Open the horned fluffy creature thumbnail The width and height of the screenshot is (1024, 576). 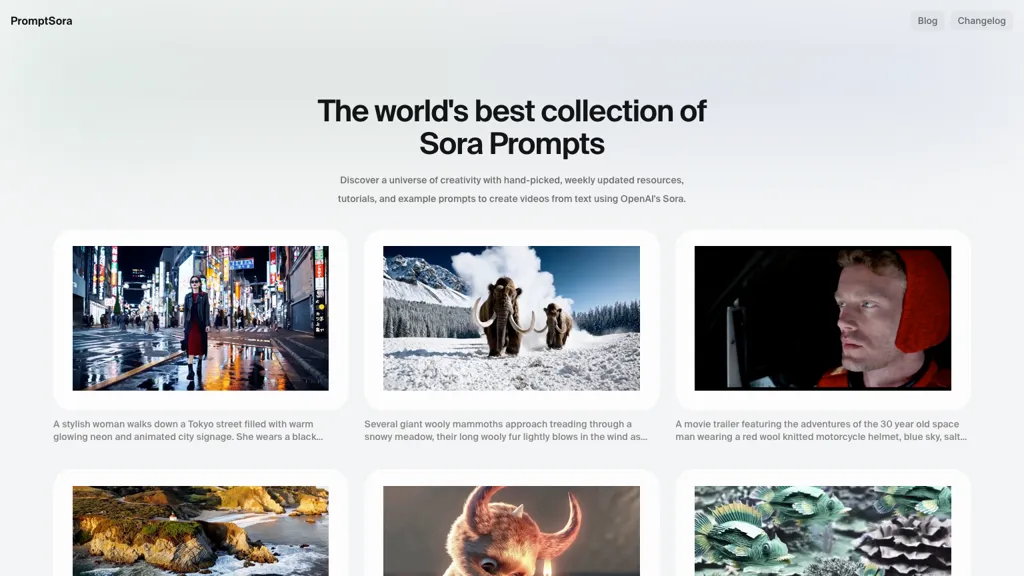tap(511, 530)
